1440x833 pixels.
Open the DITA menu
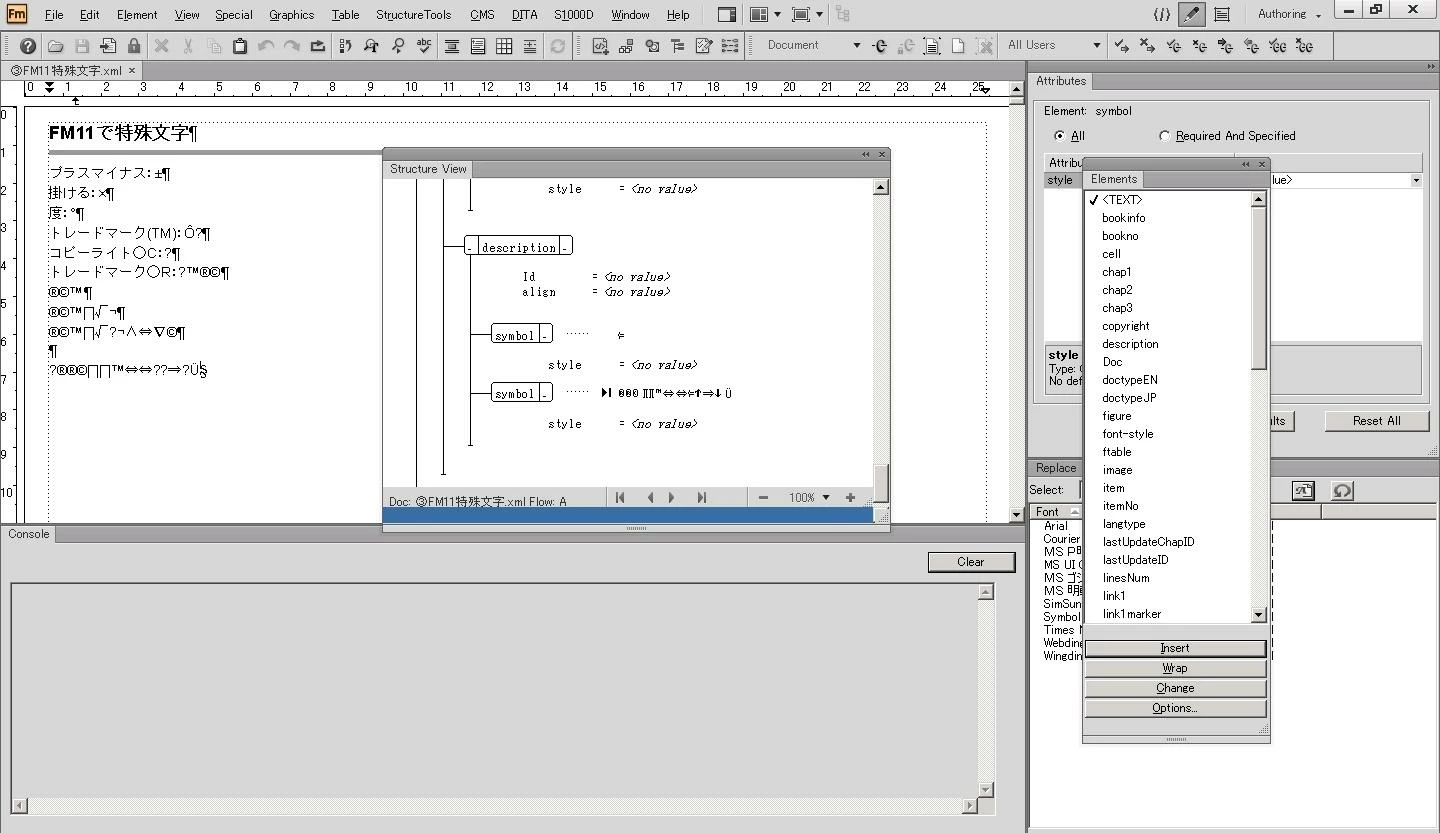click(524, 15)
